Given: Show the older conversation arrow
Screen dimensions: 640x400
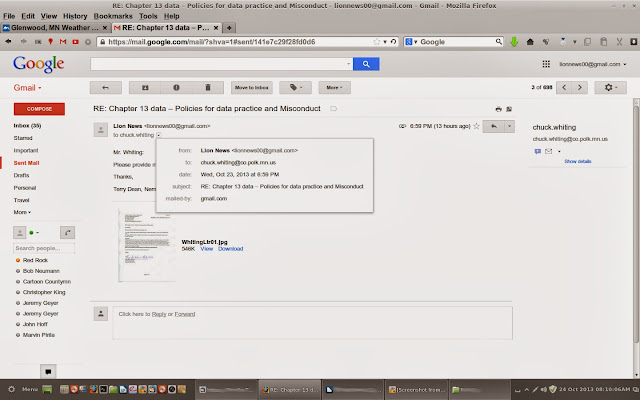Looking at the screenshot, I should (580, 87).
